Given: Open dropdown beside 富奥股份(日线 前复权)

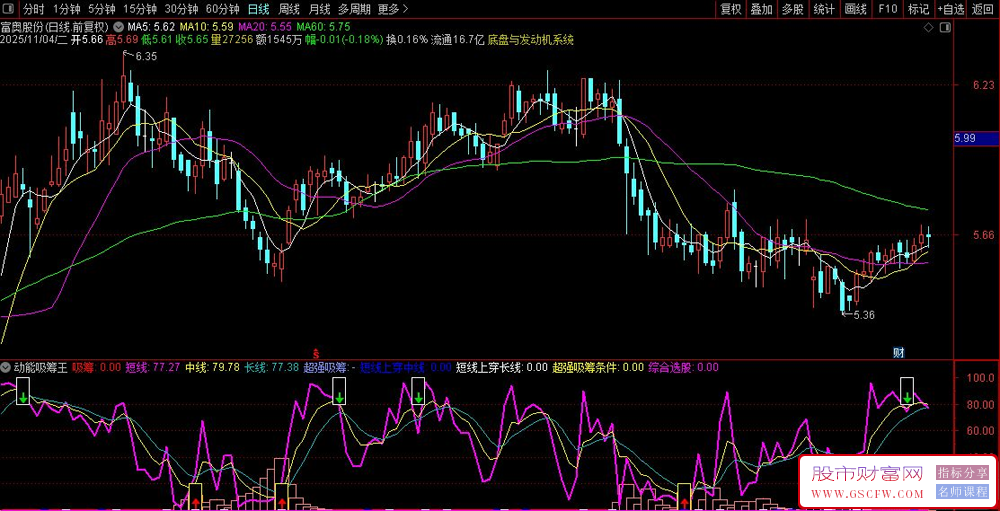Looking at the screenshot, I should [x=119, y=27].
